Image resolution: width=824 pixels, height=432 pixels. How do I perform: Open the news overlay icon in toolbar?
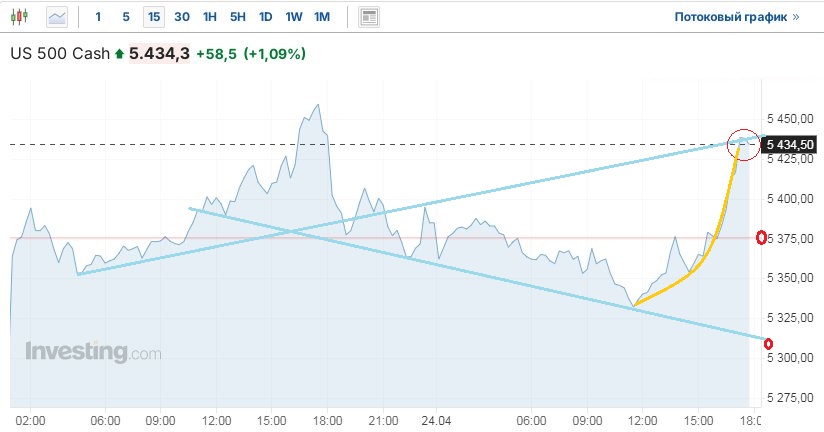pyautogui.click(x=369, y=17)
